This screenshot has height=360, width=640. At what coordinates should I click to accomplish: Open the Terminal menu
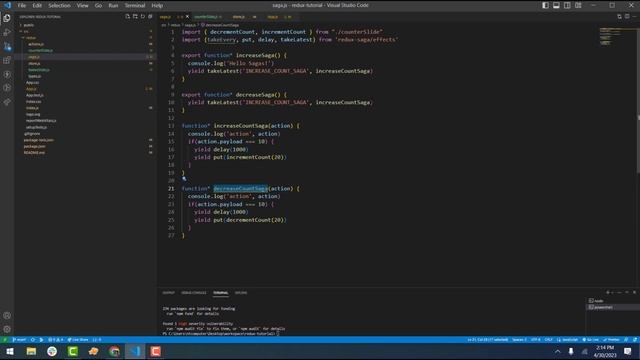point(135,5)
